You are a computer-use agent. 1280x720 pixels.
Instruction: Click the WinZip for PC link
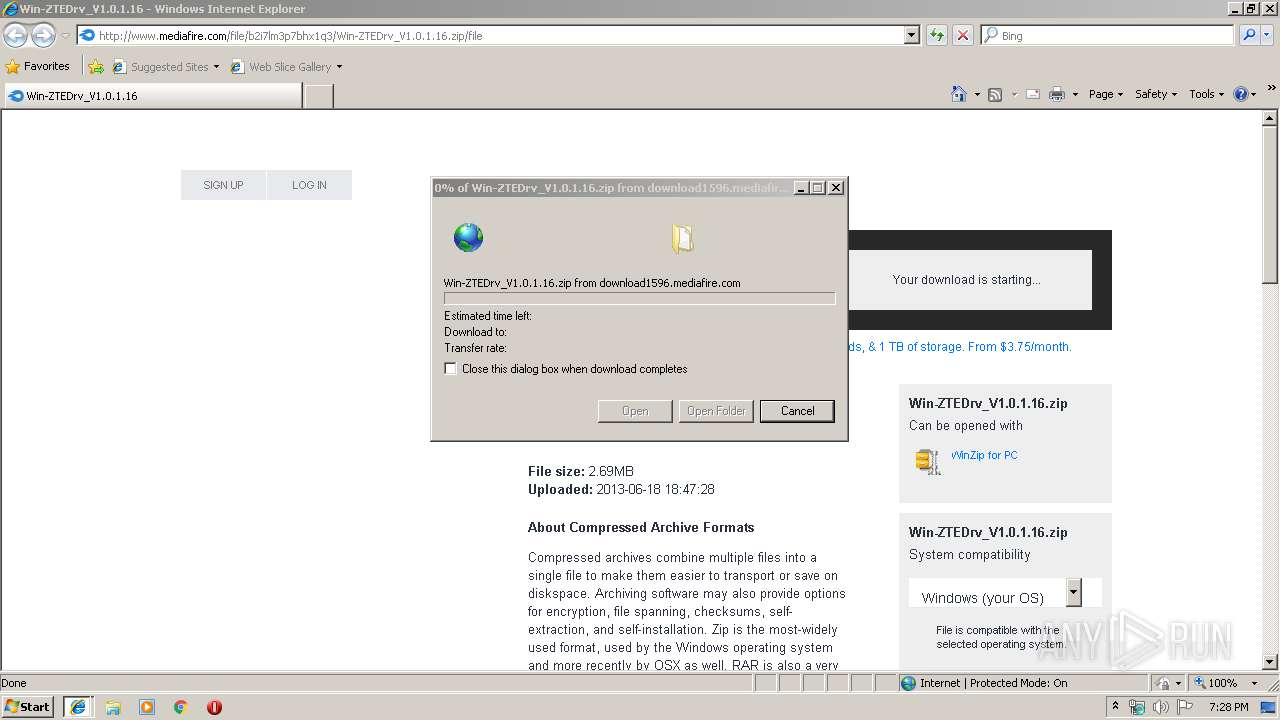point(984,455)
